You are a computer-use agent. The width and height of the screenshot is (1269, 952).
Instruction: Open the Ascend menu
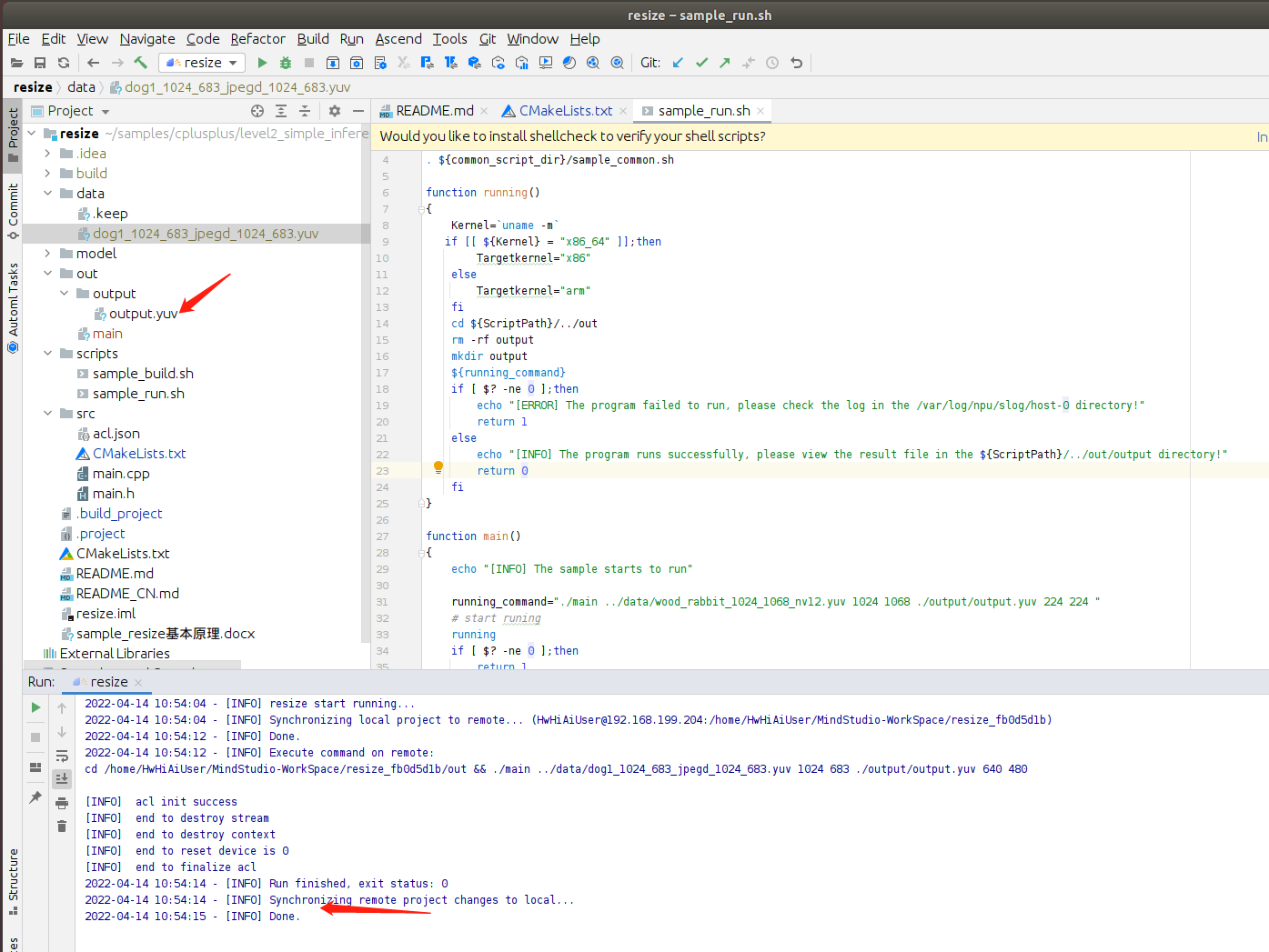pyautogui.click(x=398, y=39)
